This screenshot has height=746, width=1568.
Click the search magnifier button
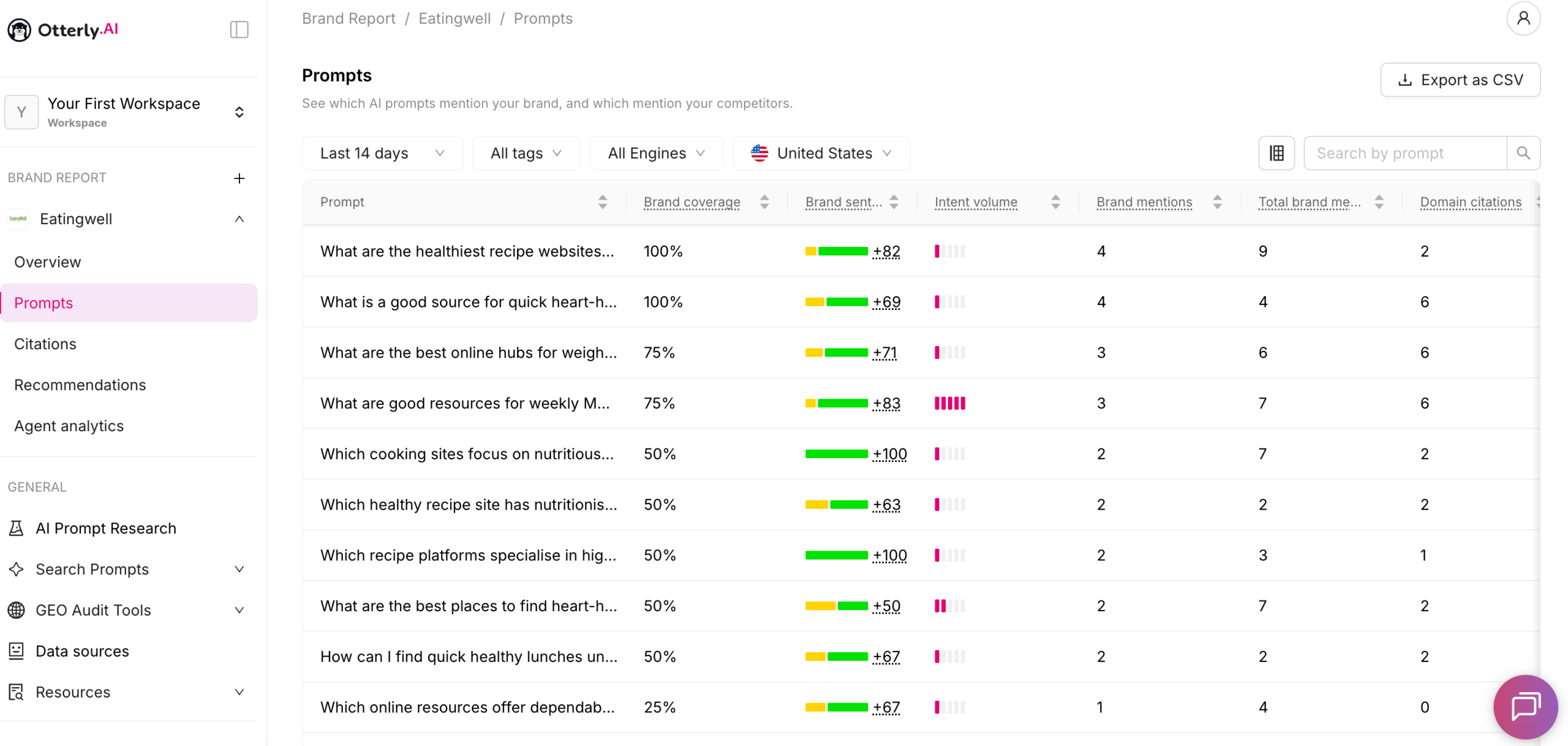coord(1523,153)
